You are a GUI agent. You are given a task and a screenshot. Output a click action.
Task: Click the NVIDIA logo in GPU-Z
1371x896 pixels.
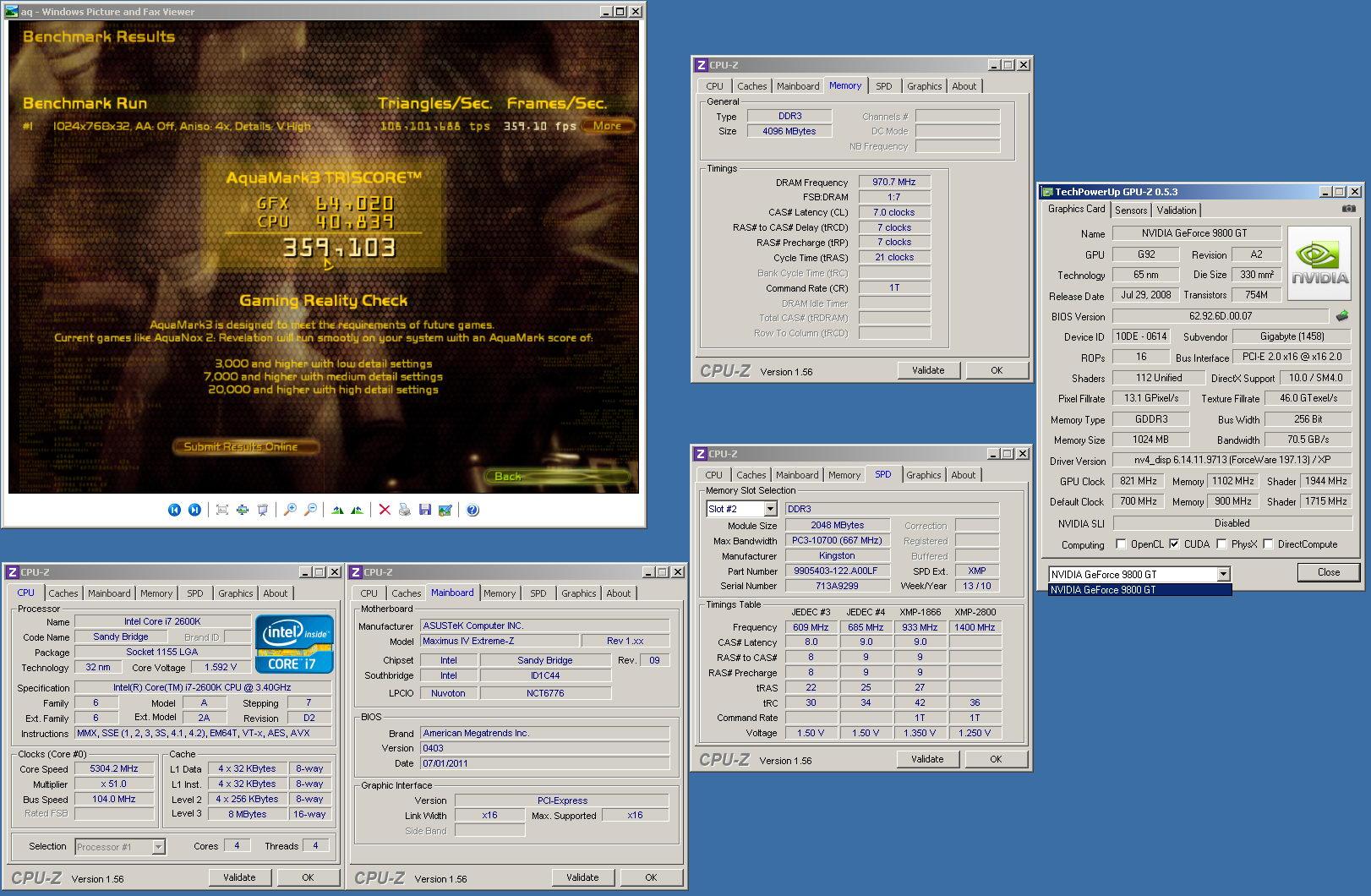(1319, 263)
